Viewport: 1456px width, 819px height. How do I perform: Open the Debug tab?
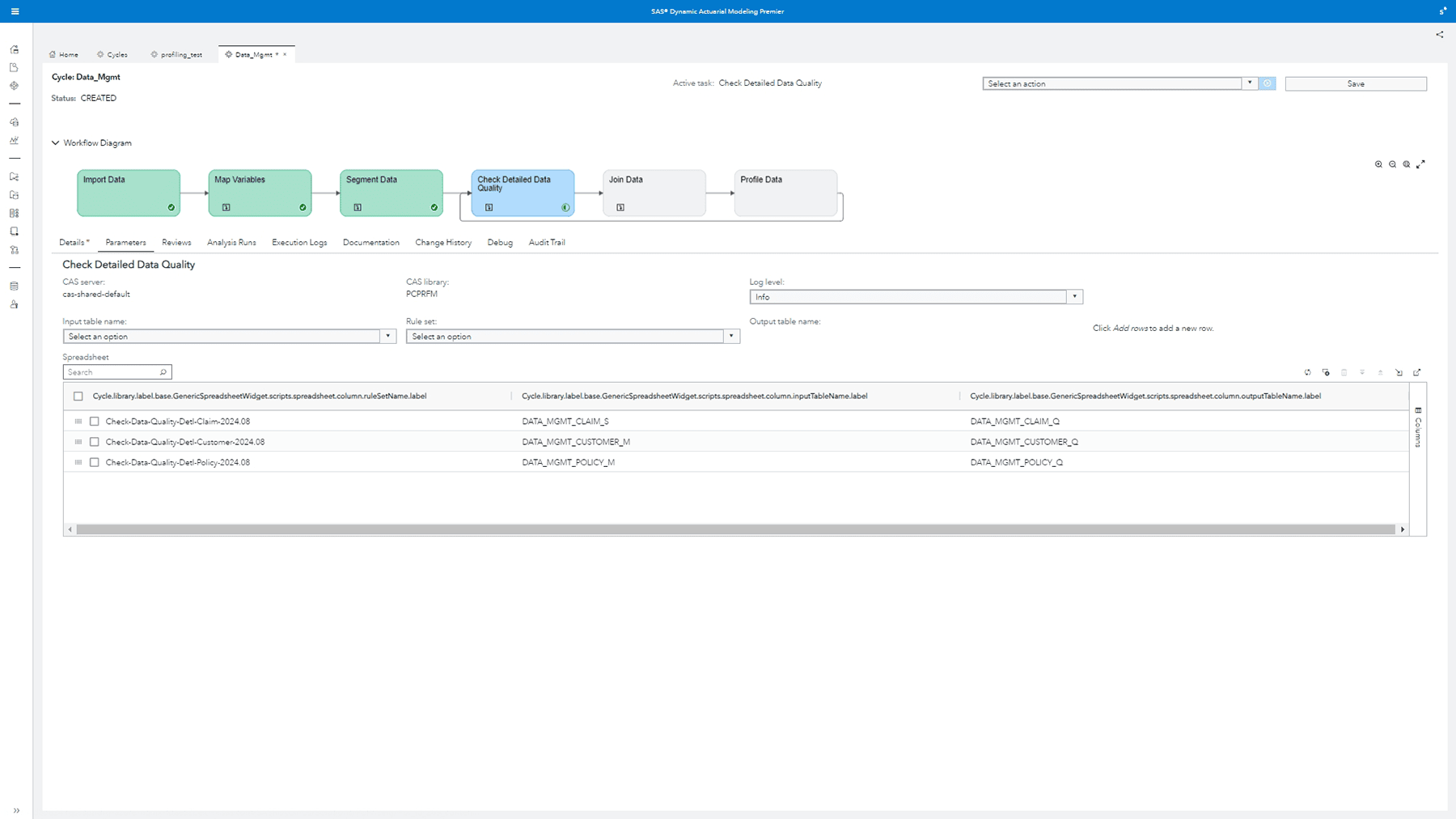tap(500, 243)
